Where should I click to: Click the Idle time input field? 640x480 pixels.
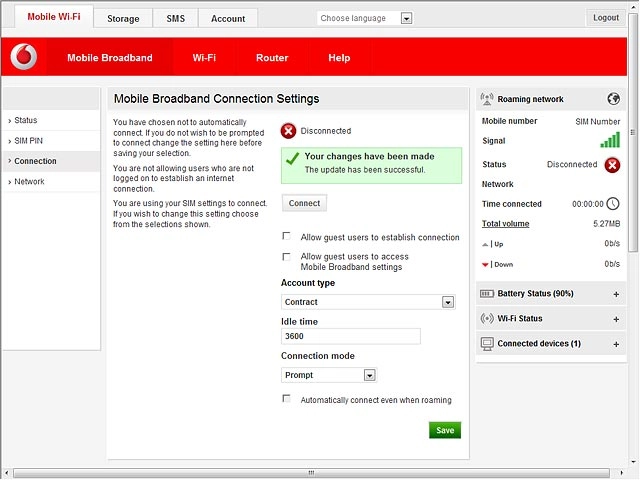pyautogui.click(x=351, y=336)
